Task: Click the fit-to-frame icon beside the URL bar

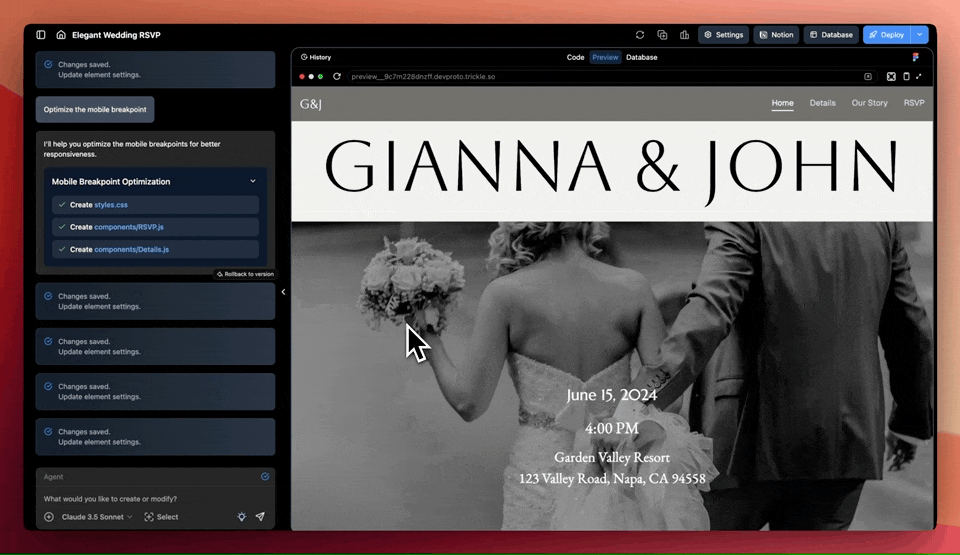Action: tap(891, 77)
